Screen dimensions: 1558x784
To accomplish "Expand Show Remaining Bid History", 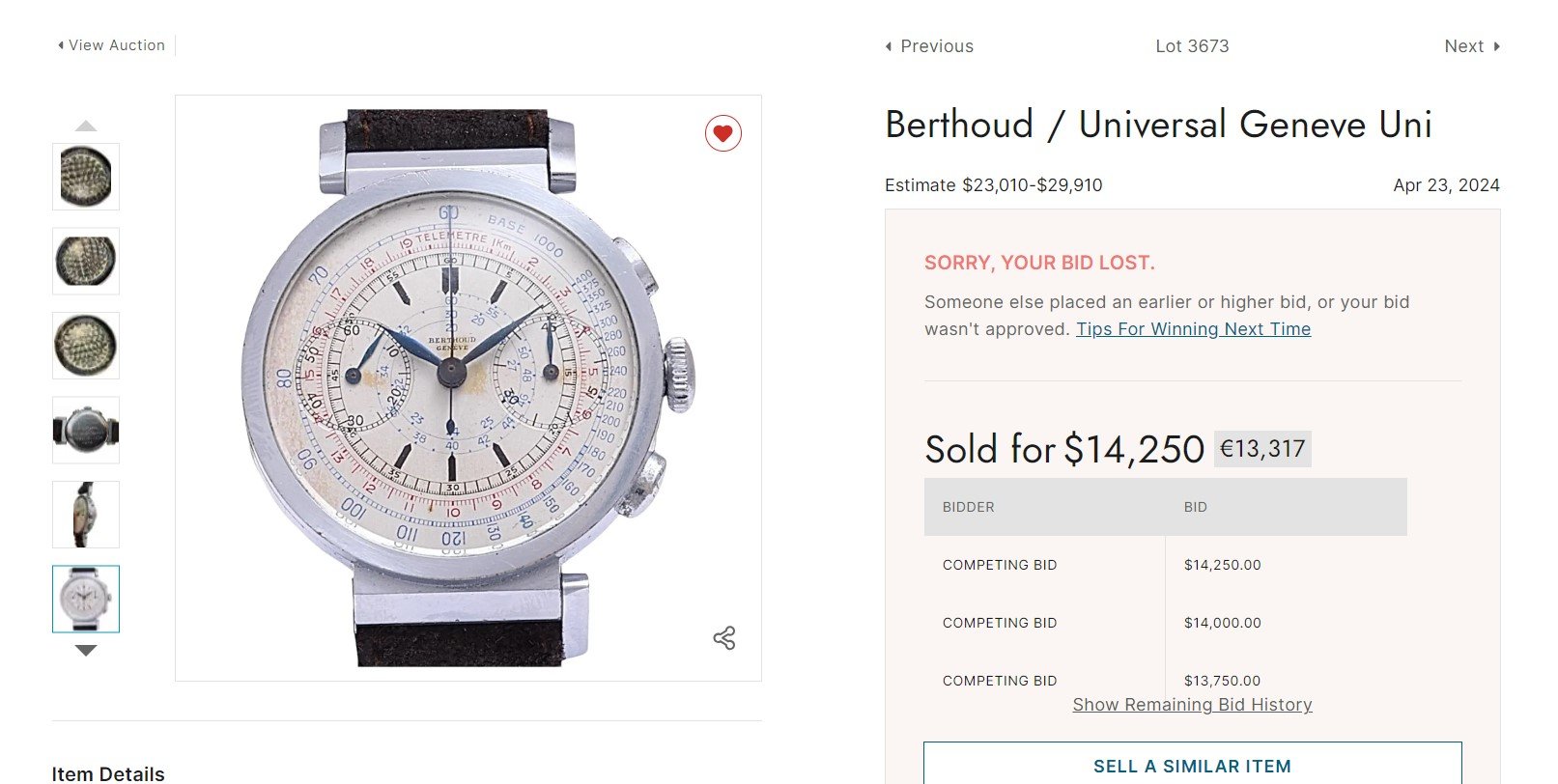I will (1192, 705).
